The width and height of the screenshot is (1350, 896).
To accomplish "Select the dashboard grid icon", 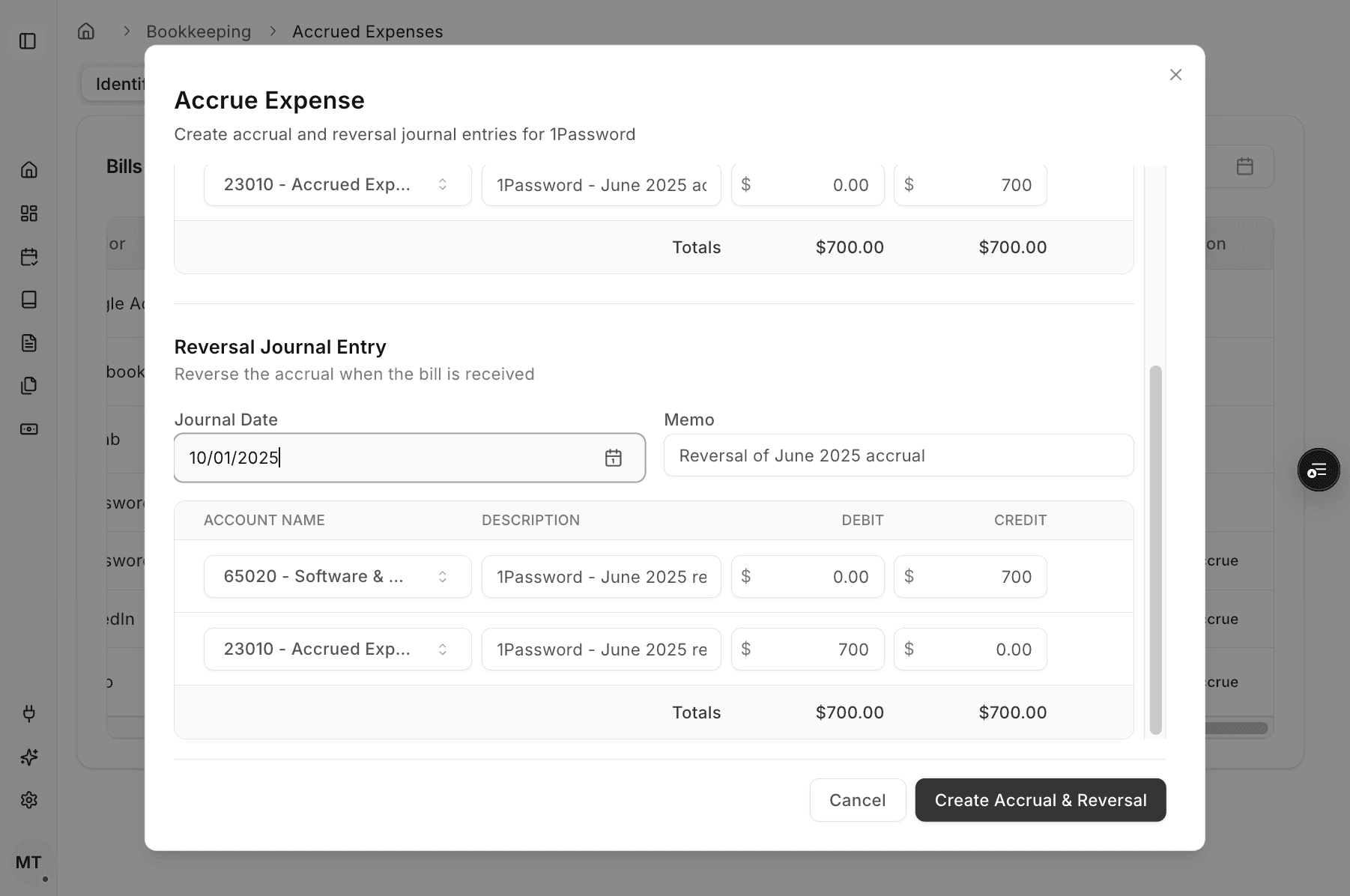I will click(x=29, y=214).
